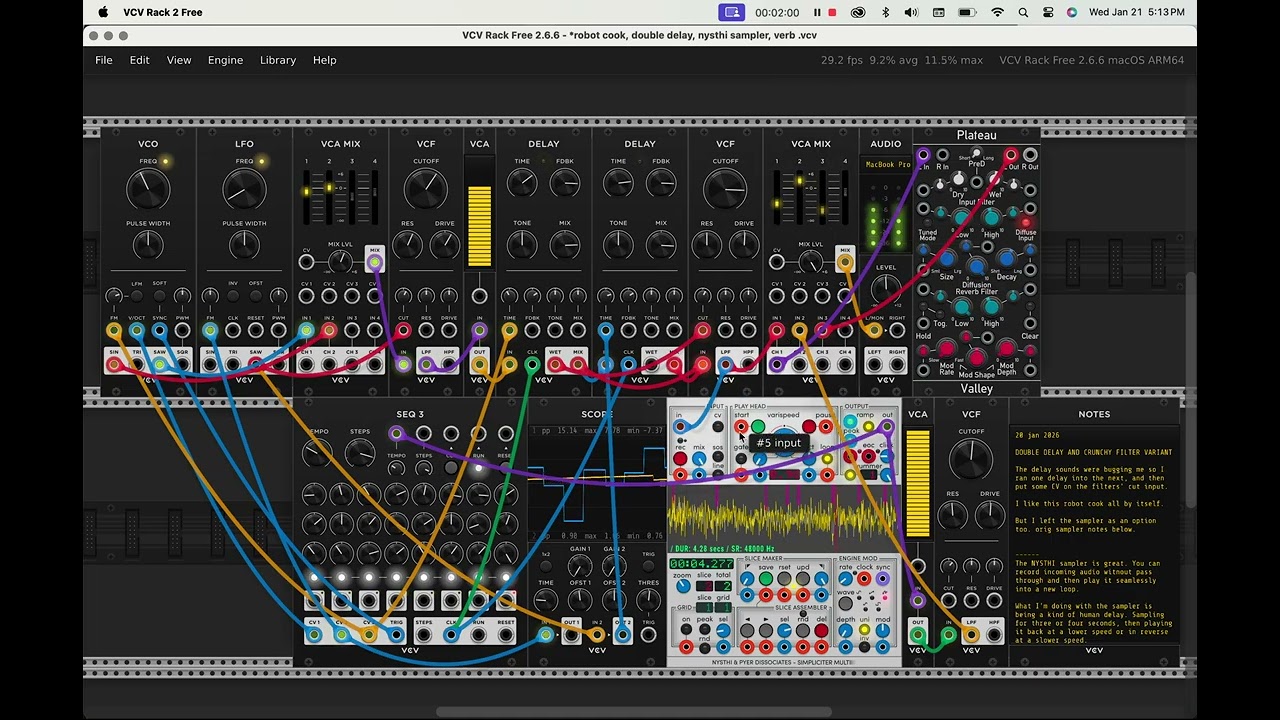Click the Plateau R In port
This screenshot has width=1280, height=720.
point(942,155)
